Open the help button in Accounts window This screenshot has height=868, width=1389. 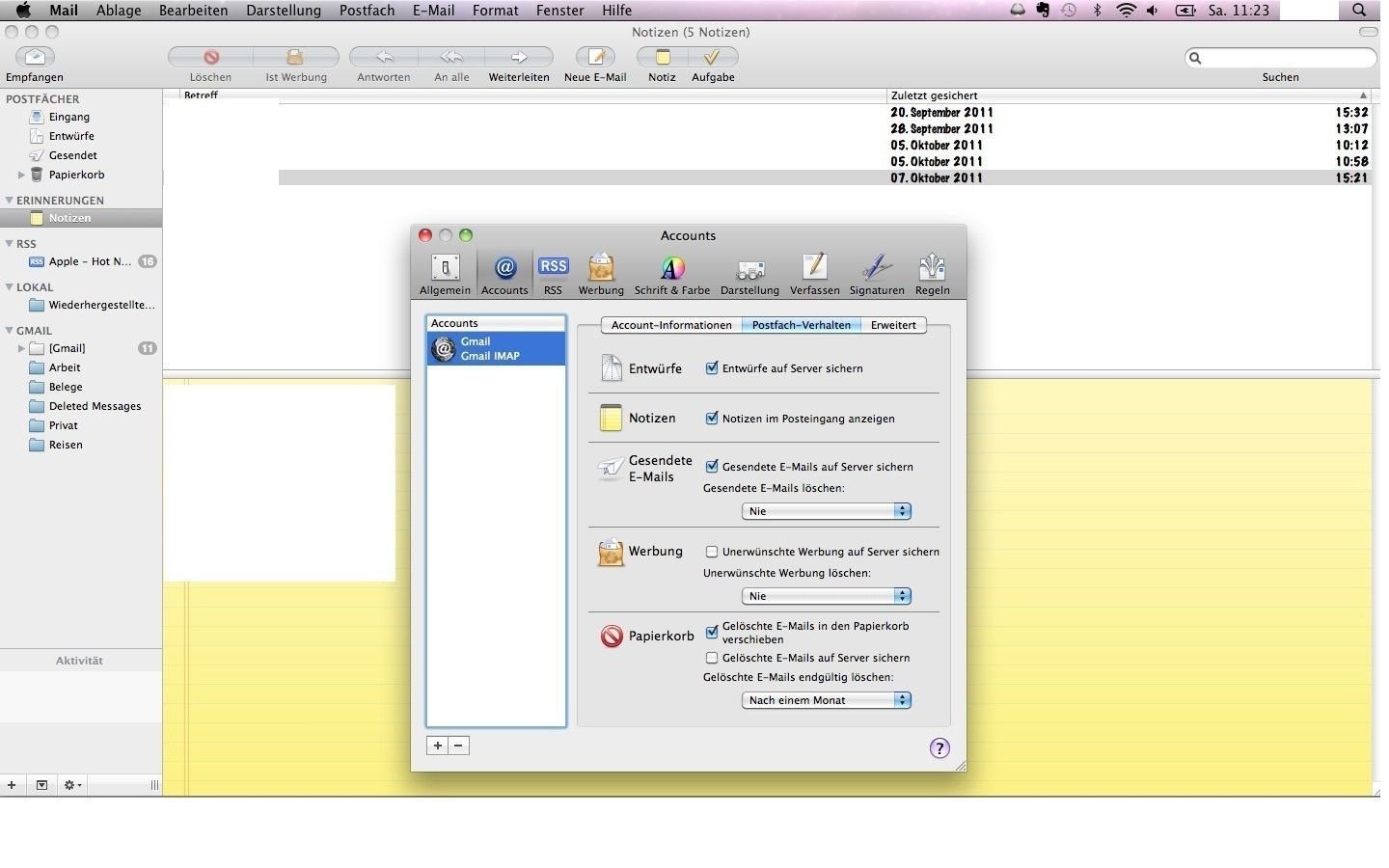click(940, 748)
